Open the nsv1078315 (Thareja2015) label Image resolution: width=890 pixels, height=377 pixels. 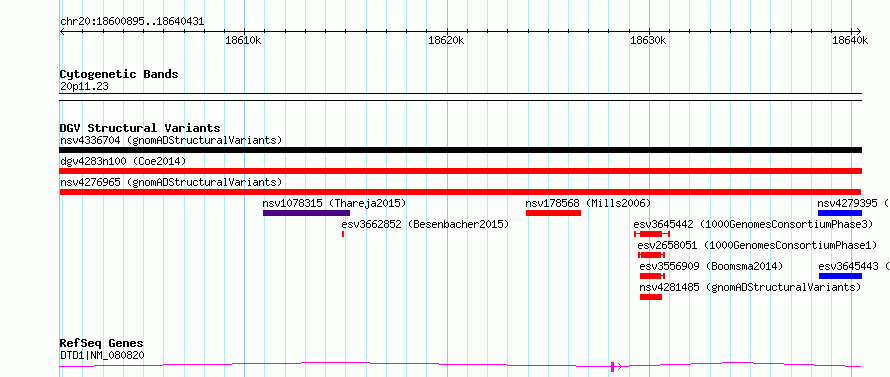(334, 203)
